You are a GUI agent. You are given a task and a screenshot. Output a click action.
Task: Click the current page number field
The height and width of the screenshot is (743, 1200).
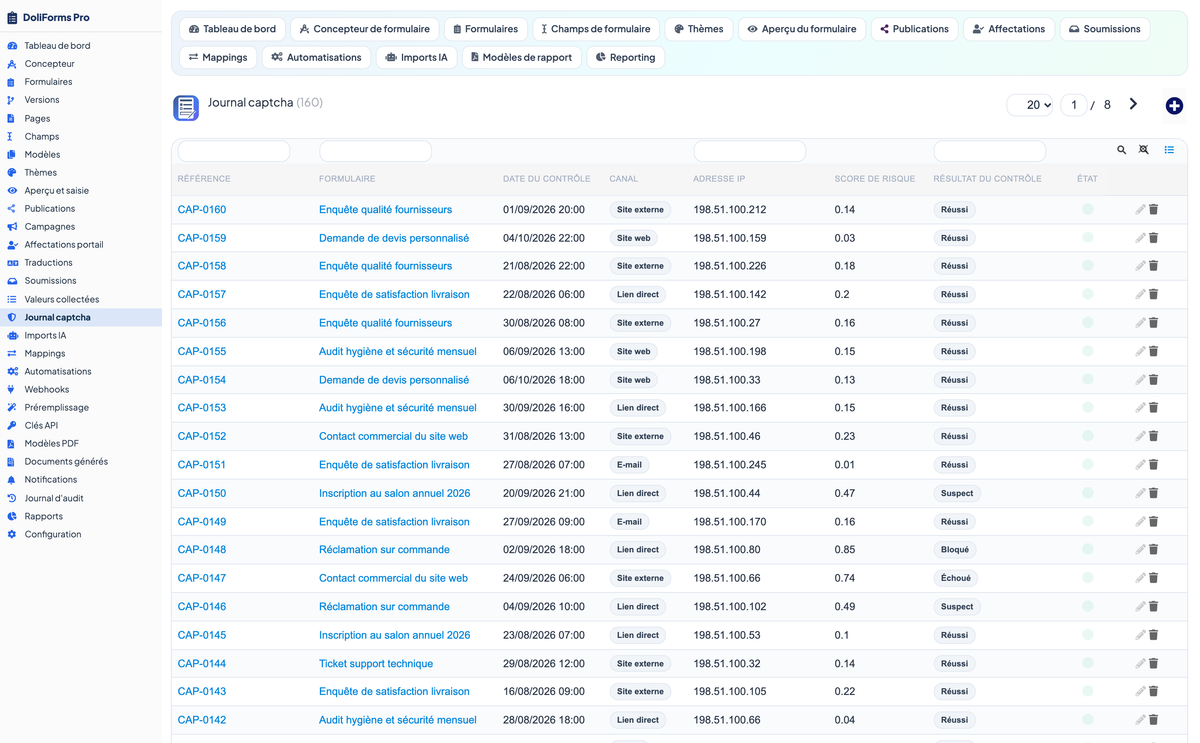(x=1073, y=105)
